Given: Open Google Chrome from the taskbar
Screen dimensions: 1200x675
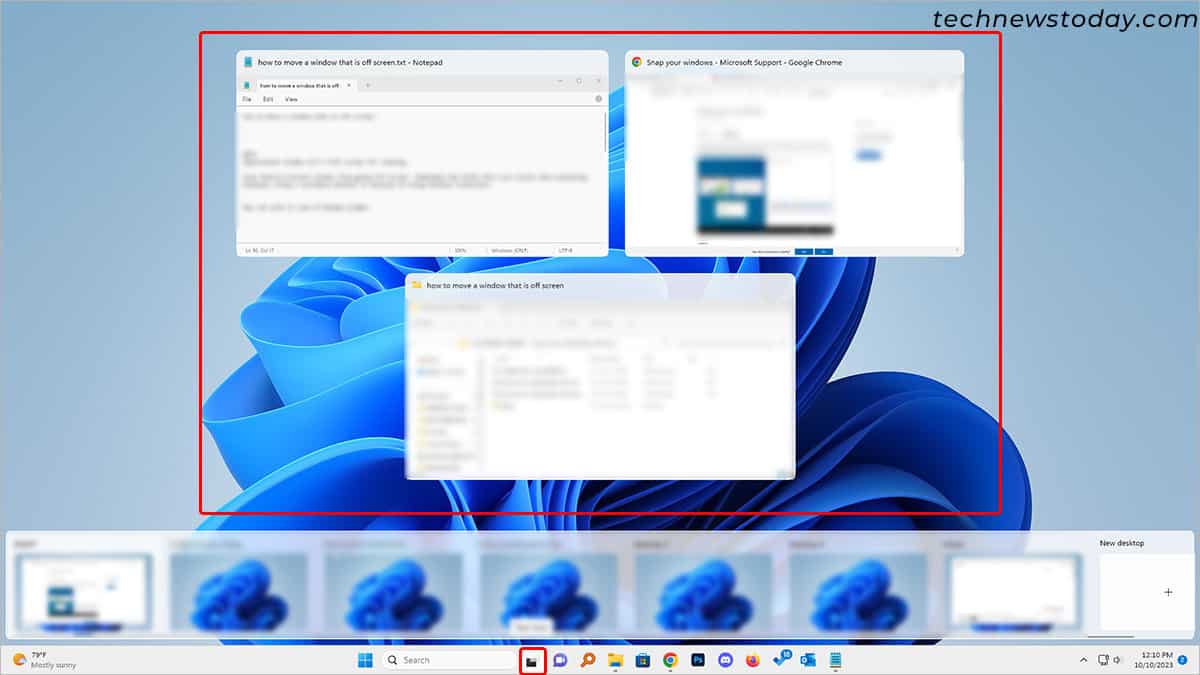Looking at the screenshot, I should 670,660.
